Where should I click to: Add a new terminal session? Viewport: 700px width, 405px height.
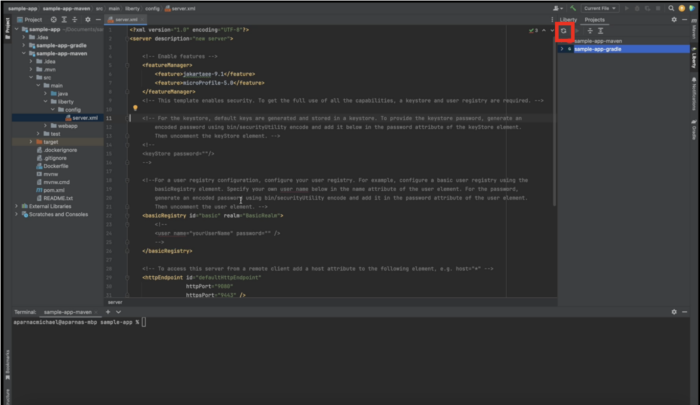pos(108,312)
